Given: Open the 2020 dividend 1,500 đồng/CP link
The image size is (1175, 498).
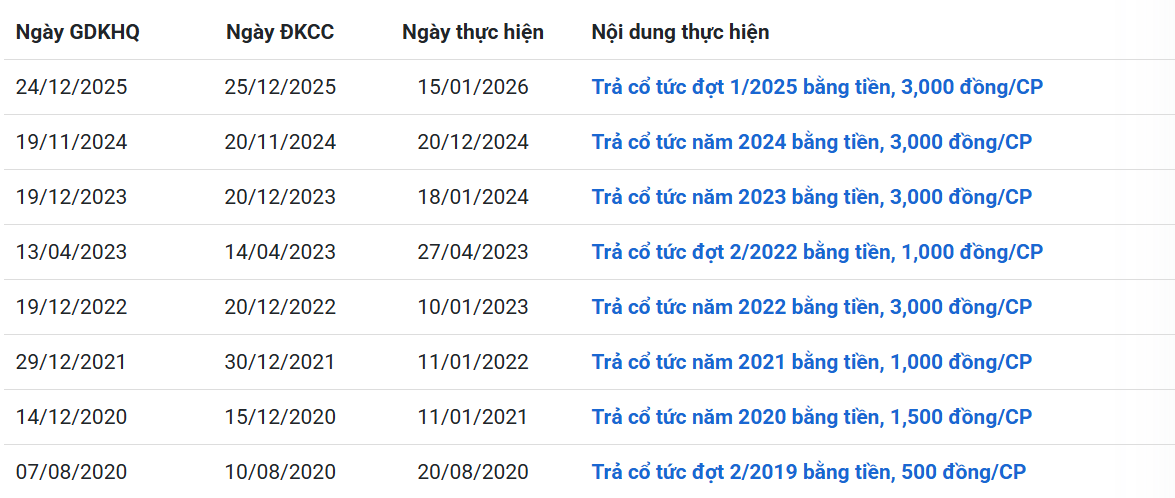Looking at the screenshot, I should coord(811,417).
